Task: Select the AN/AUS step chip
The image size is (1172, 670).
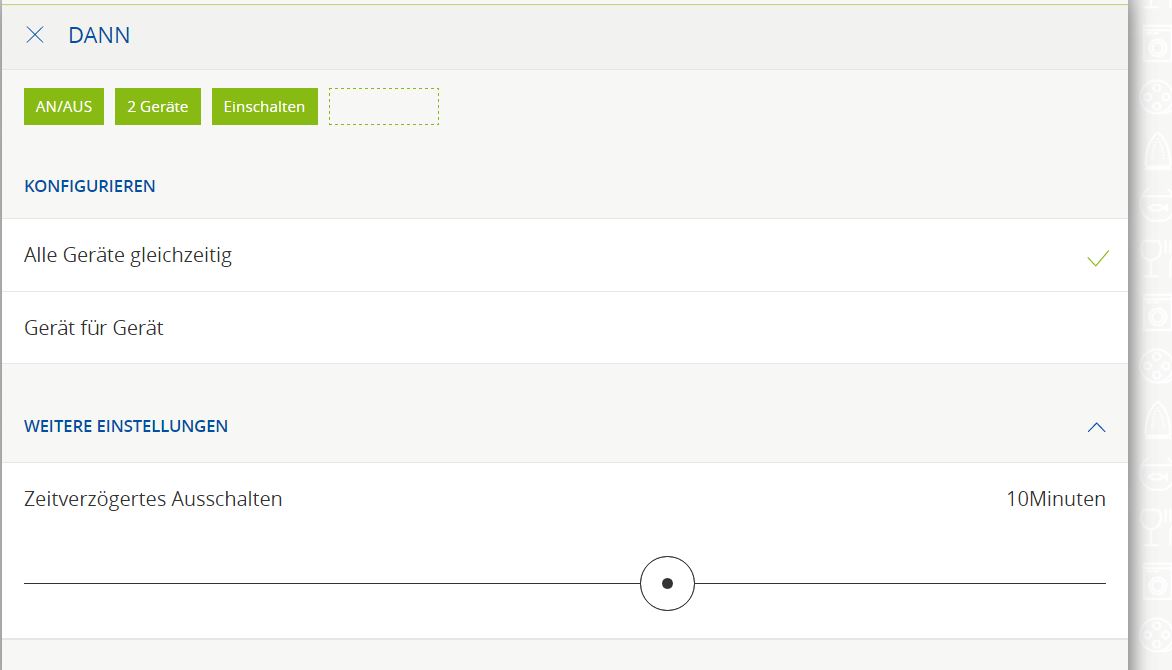Action: click(x=64, y=107)
